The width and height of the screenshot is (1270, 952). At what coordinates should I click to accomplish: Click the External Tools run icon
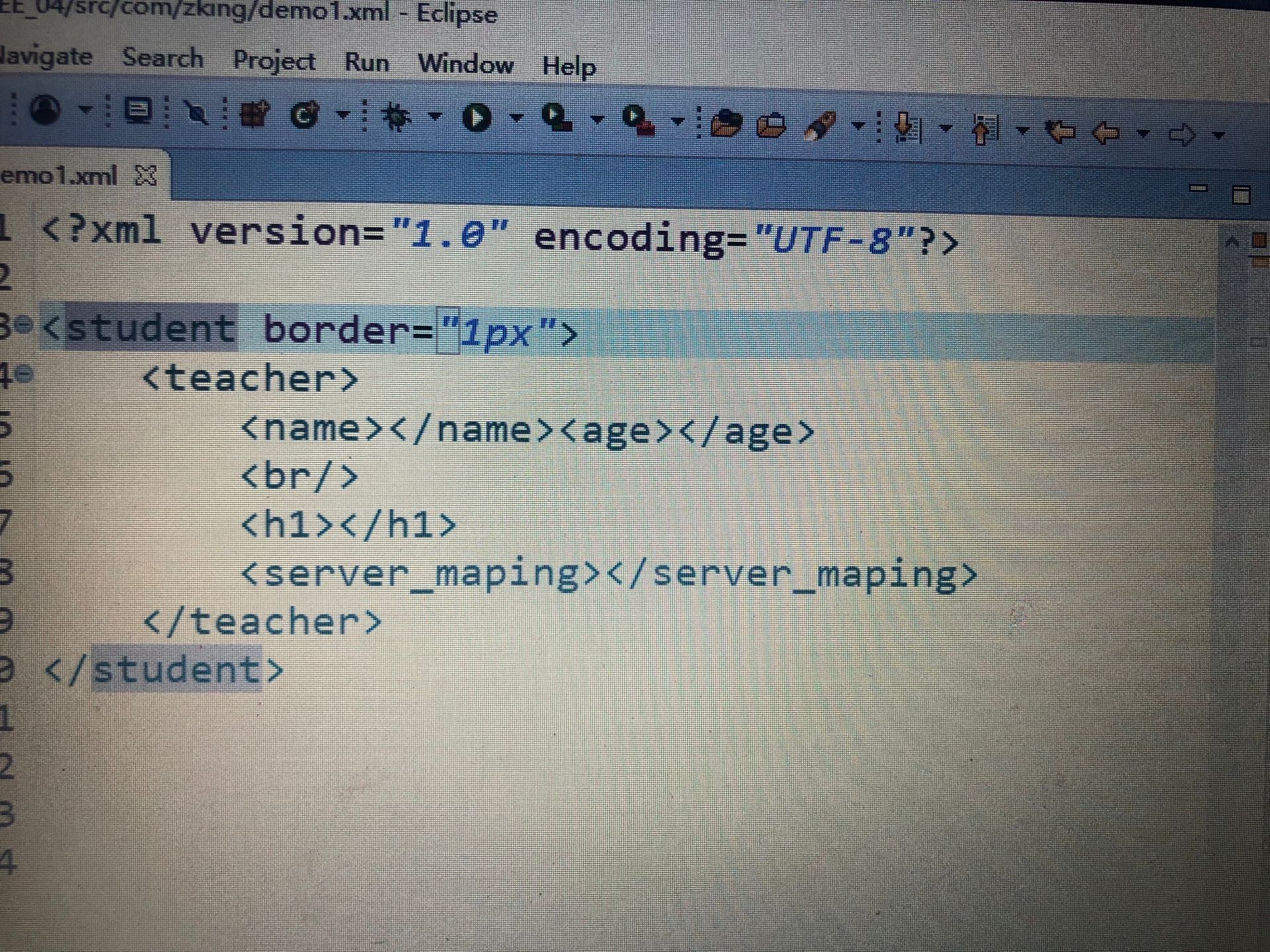coord(639,120)
